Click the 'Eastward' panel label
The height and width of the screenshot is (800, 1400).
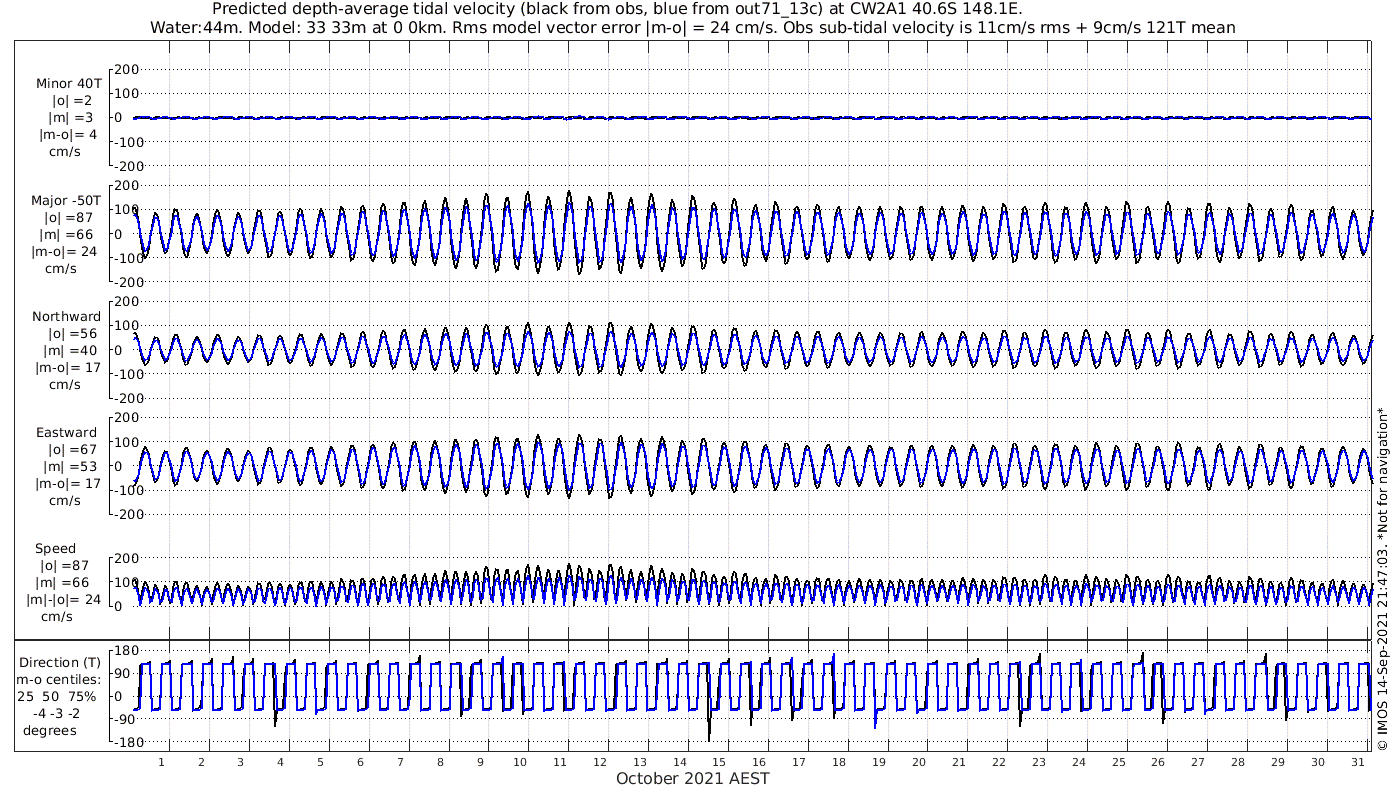click(x=66, y=433)
